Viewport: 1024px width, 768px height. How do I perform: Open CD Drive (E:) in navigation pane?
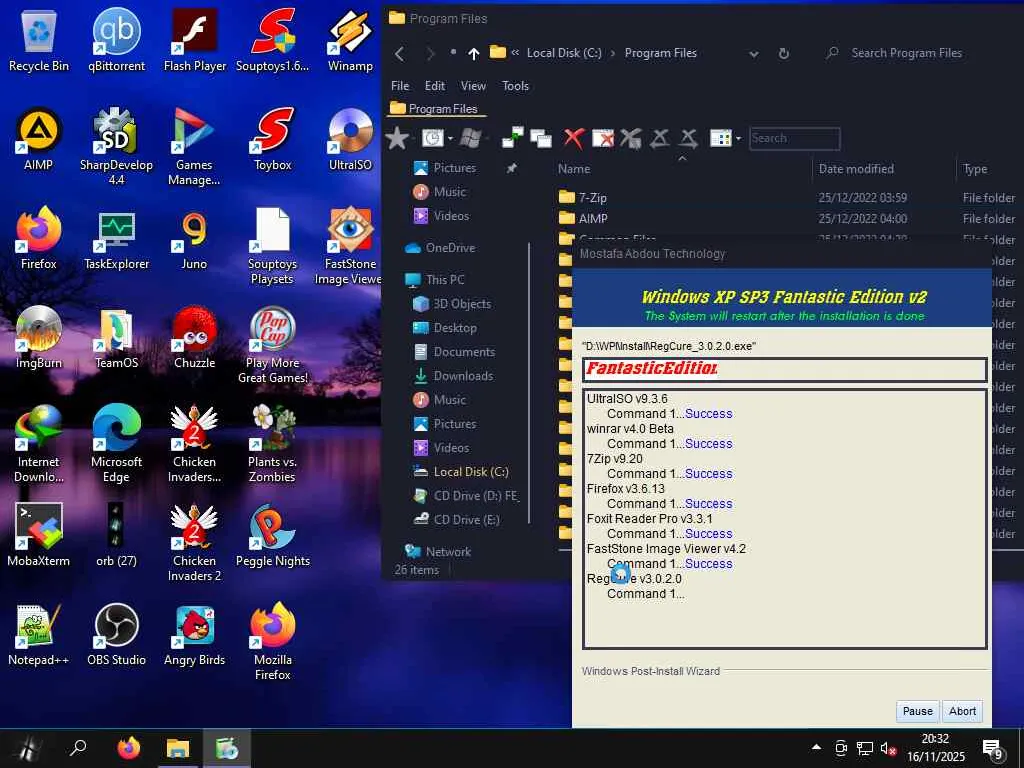click(456, 520)
